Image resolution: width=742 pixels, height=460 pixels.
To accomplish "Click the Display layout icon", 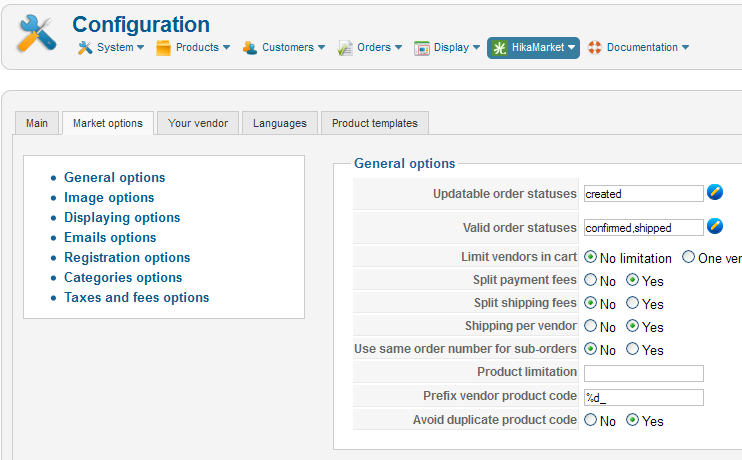I will [422, 48].
